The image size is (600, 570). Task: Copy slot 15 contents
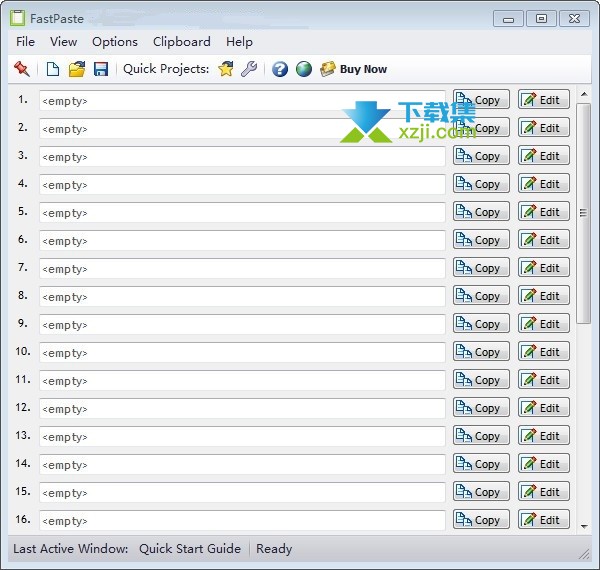click(481, 491)
